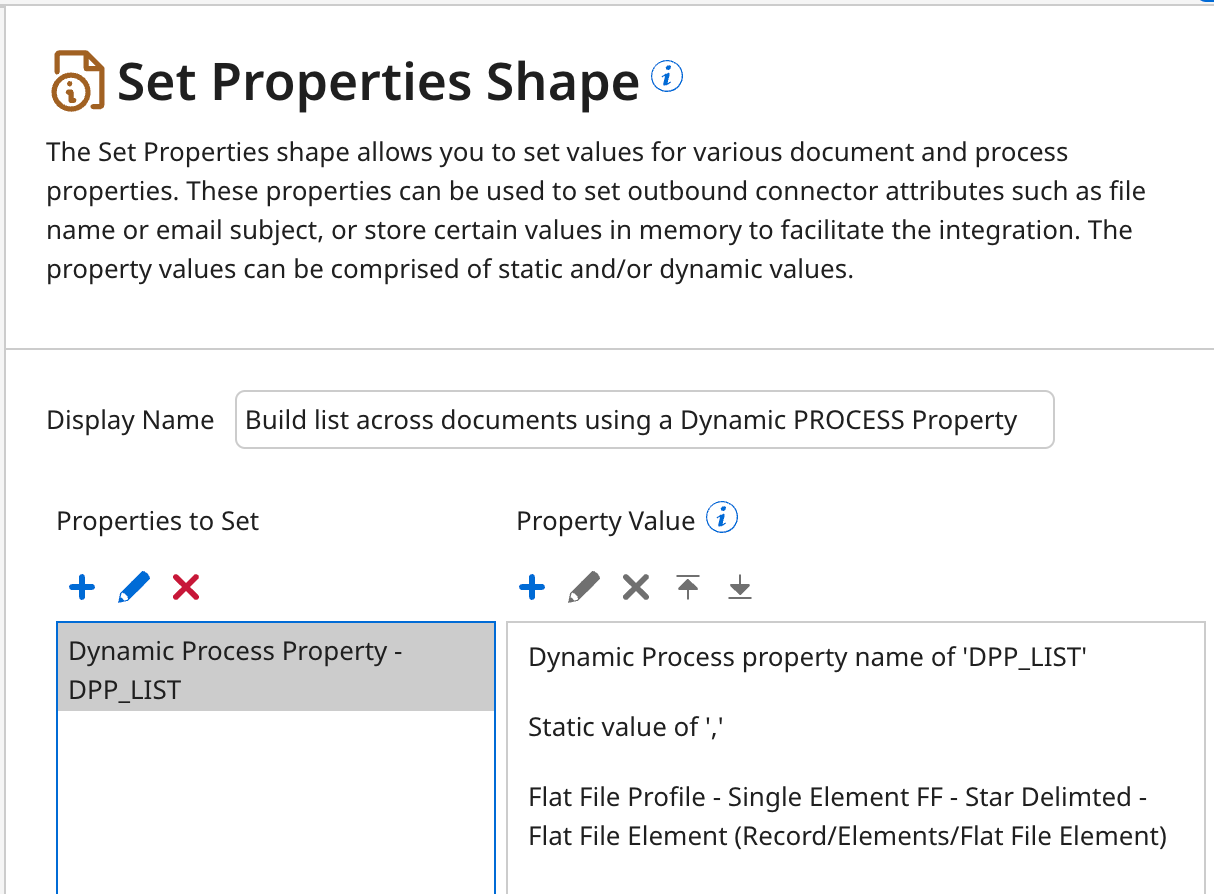The height and width of the screenshot is (894, 1214).
Task: Select the Static value of ',' row
Action: (625, 727)
